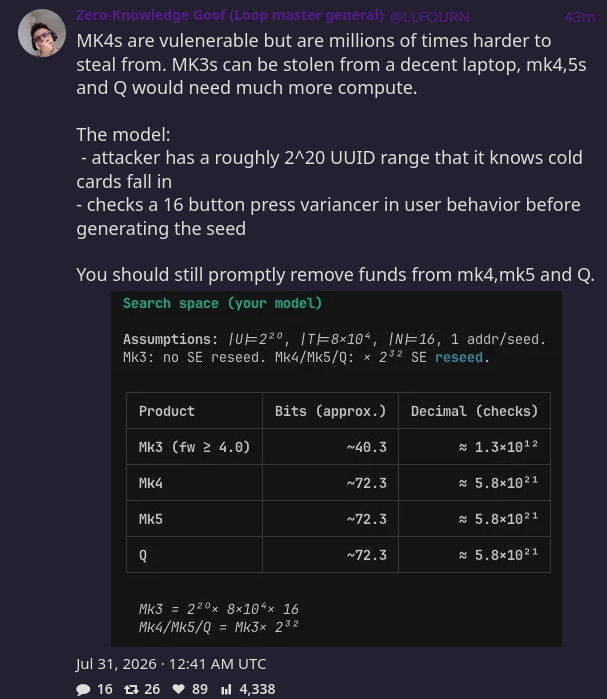Click the blue 'reseed' word in the image

(459, 358)
